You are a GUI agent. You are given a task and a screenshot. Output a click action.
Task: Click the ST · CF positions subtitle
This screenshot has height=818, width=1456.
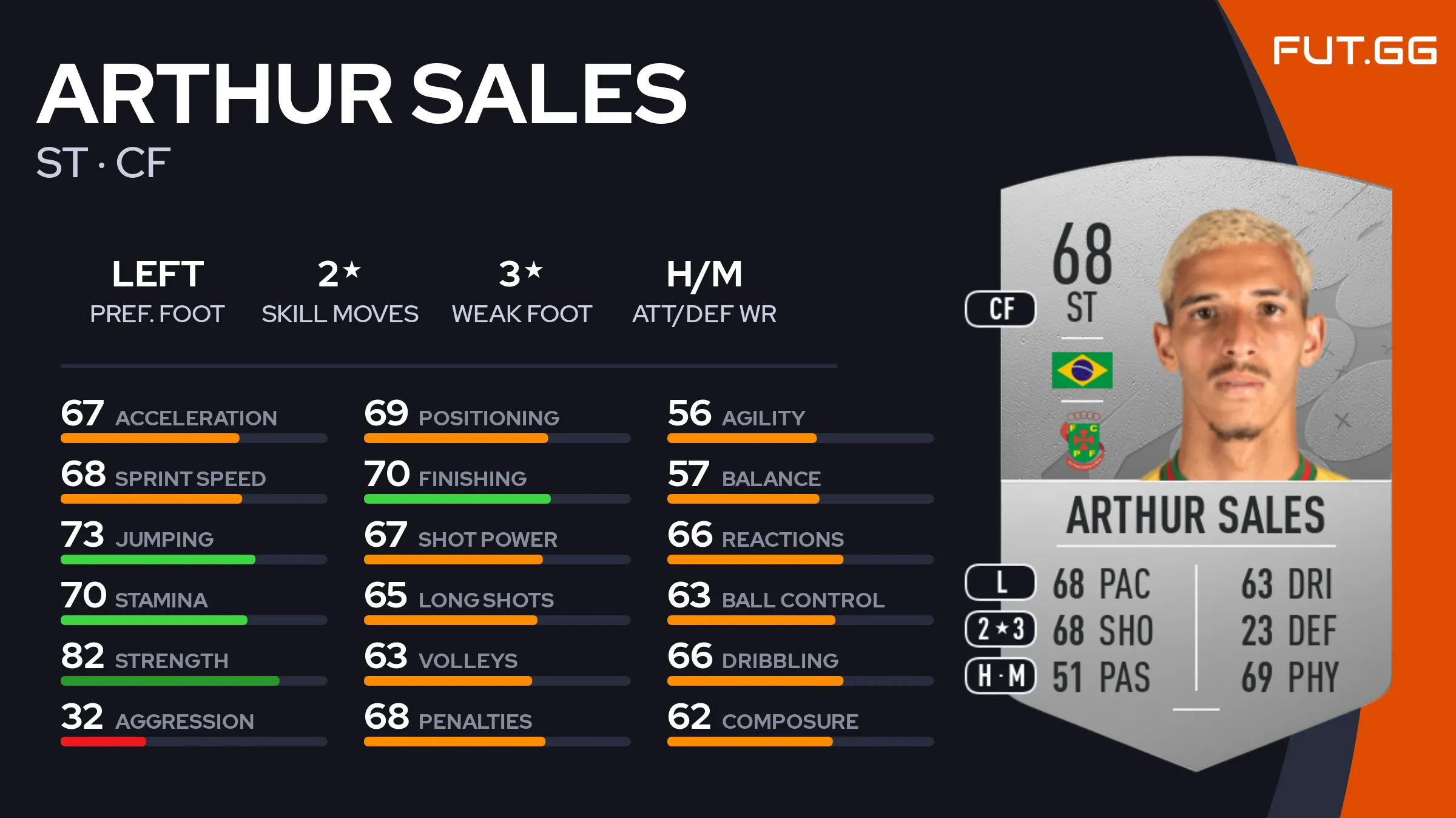coord(103,163)
